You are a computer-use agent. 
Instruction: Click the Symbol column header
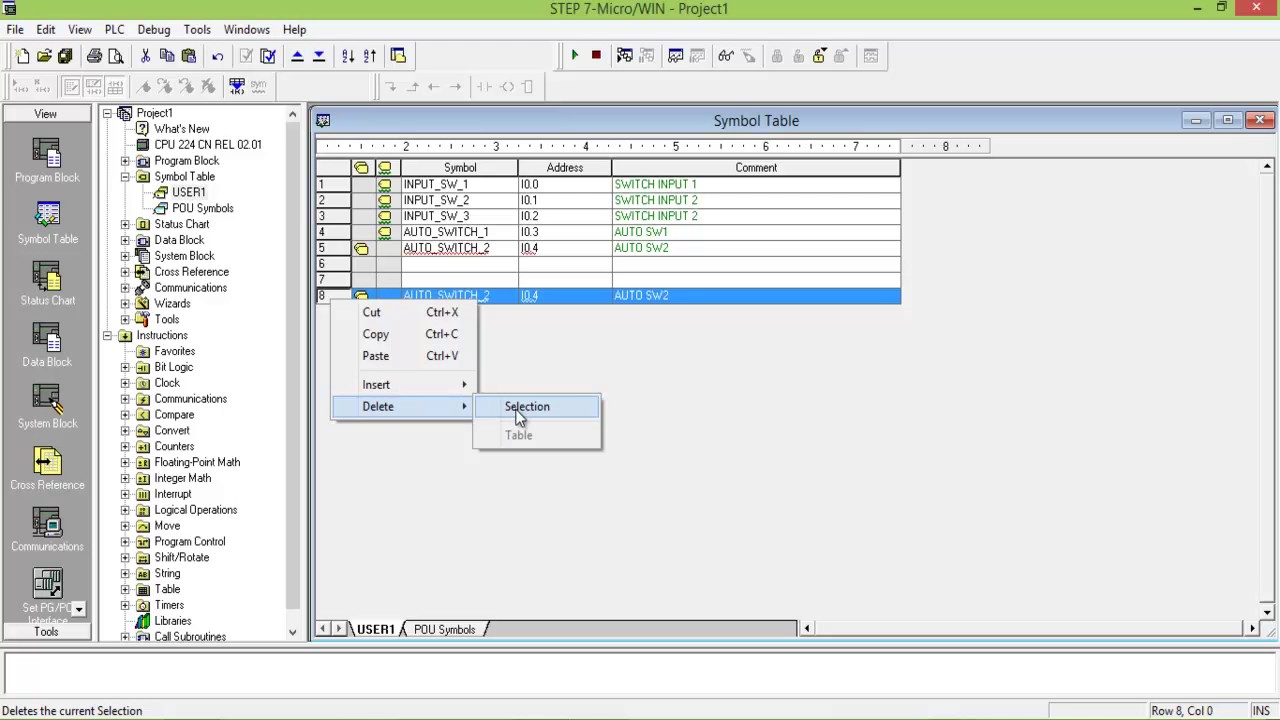click(x=460, y=168)
